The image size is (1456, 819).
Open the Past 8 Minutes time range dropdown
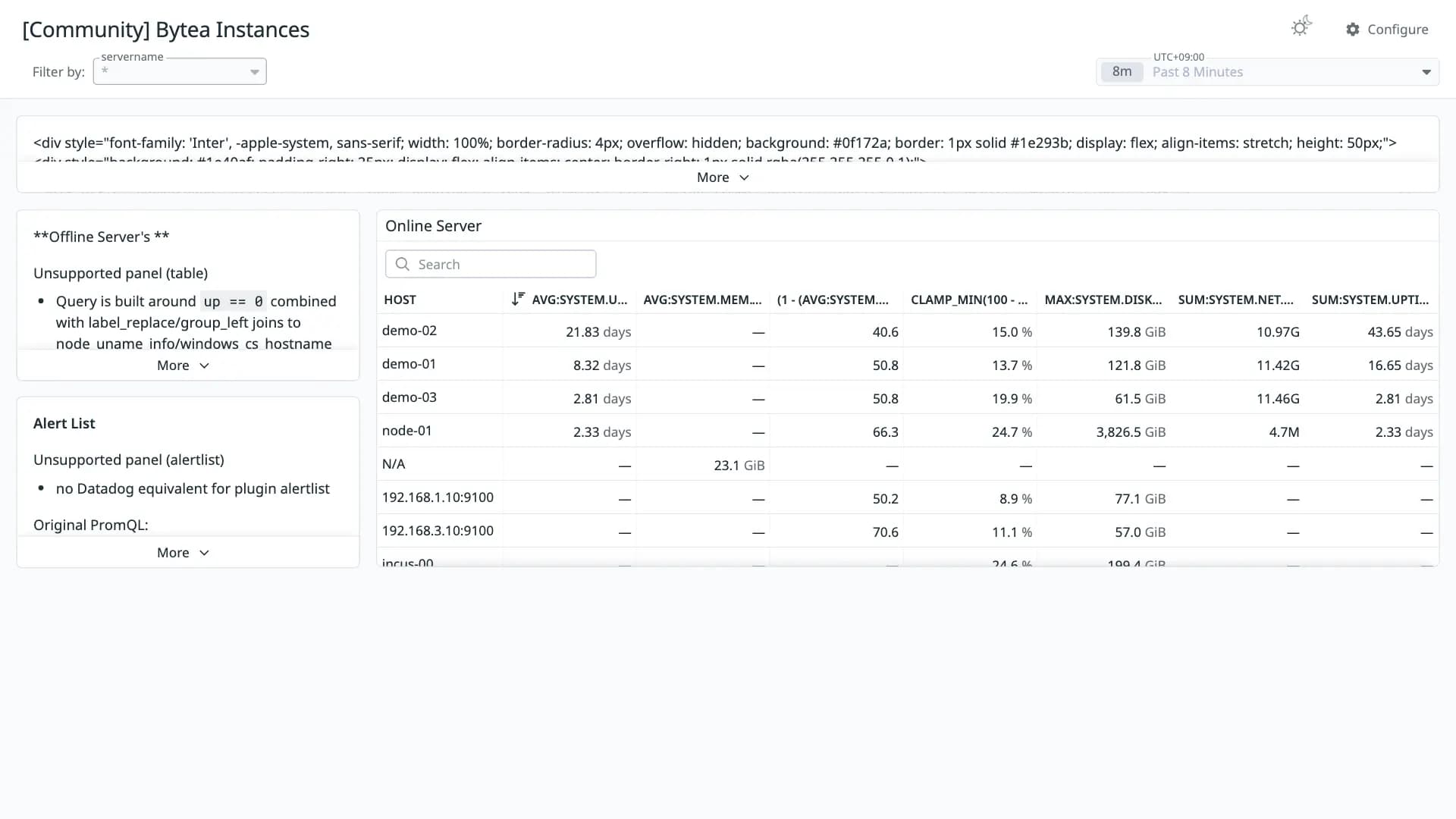click(x=1267, y=72)
